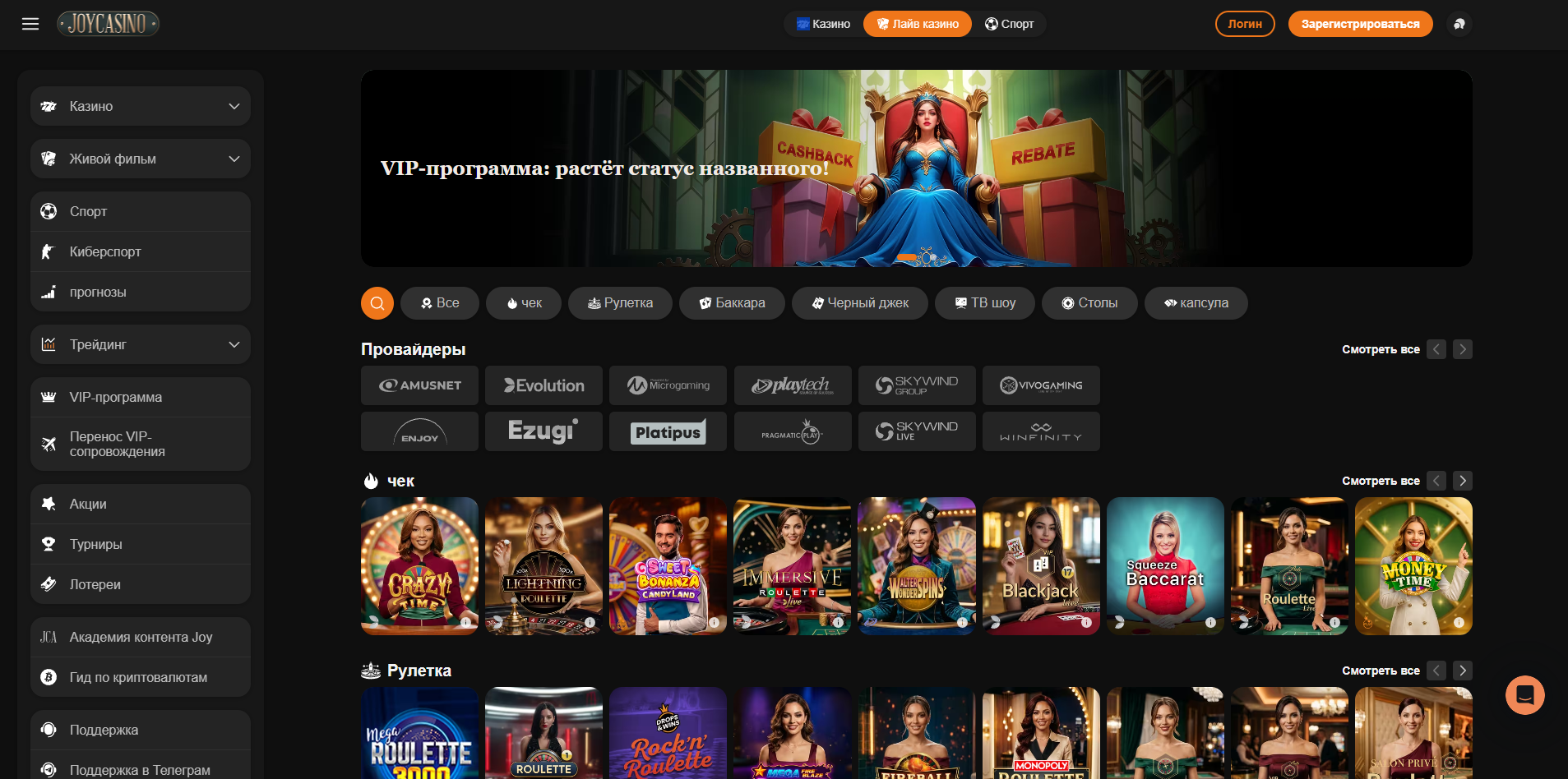Screen dimensions: 1568x779
Task: Open Смотреть все for Рулетка section
Action: tap(1381, 671)
